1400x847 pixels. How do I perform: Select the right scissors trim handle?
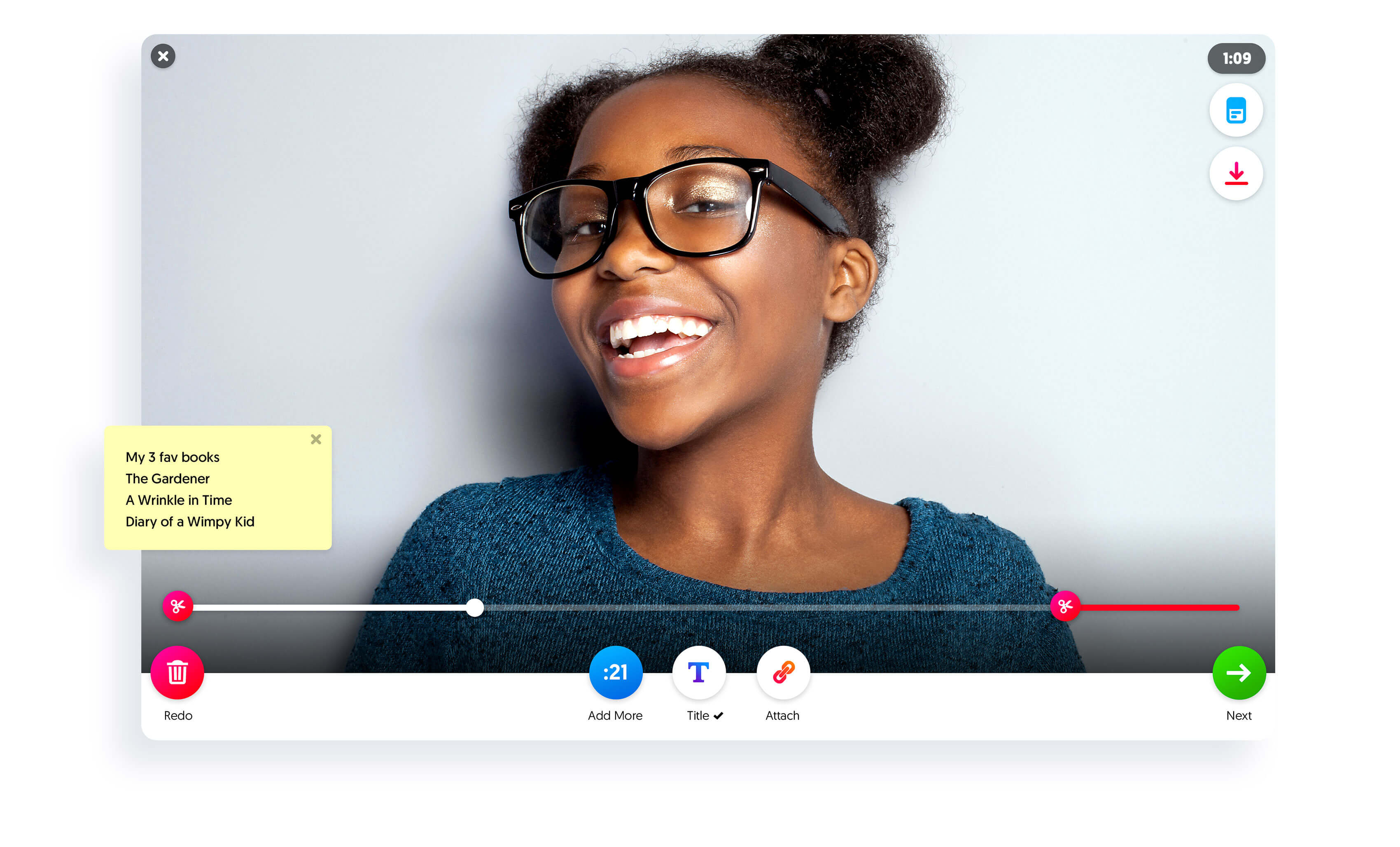[x=1065, y=606]
